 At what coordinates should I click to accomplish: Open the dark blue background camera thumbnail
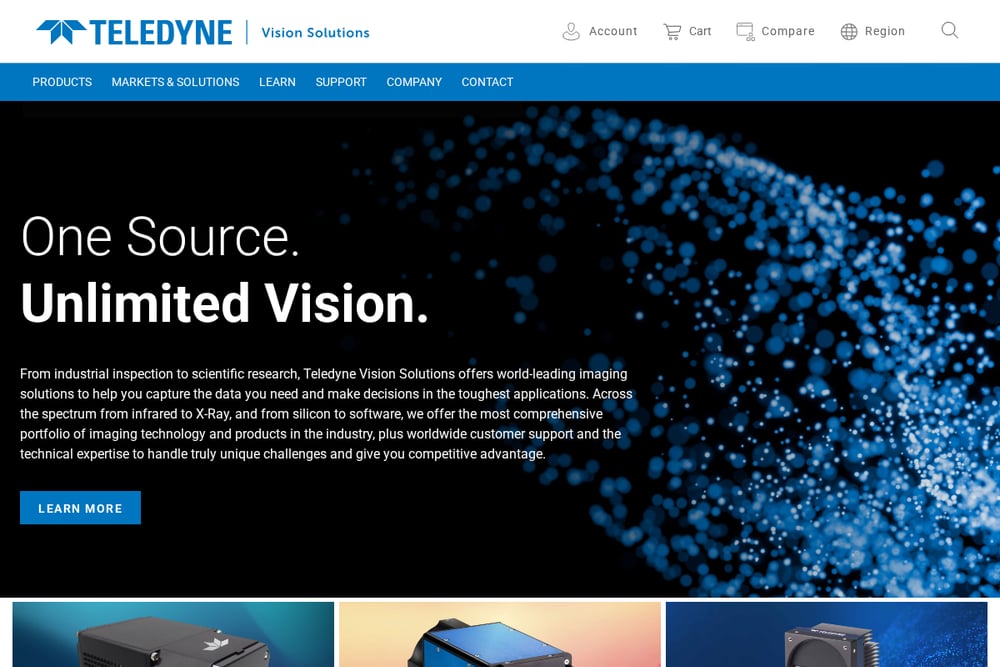coord(827,634)
